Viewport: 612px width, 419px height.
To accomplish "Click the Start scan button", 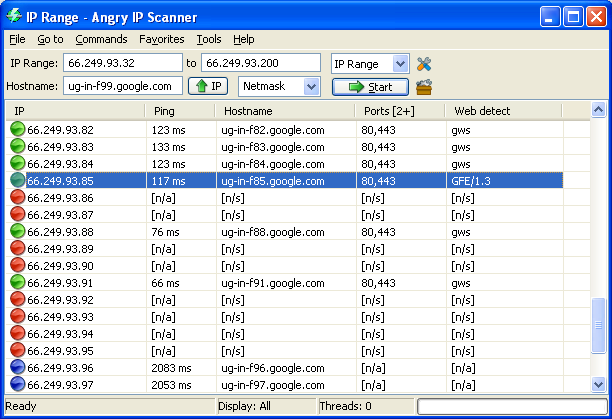I will point(370,87).
